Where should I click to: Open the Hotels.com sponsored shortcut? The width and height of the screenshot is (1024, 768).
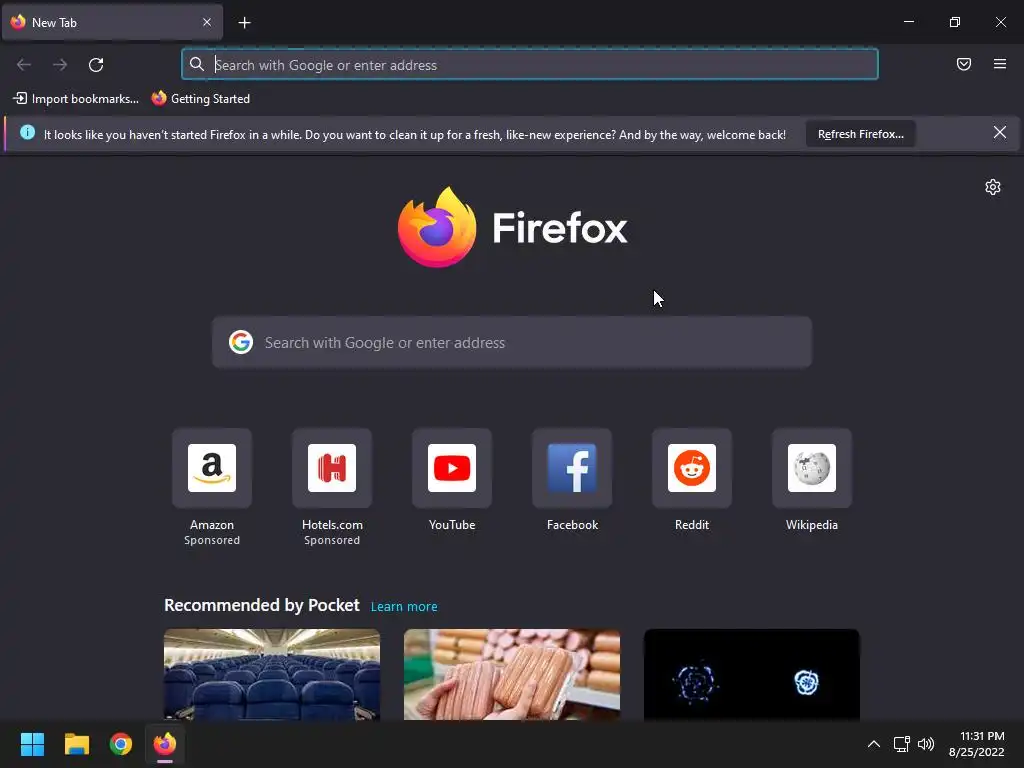pyautogui.click(x=332, y=468)
